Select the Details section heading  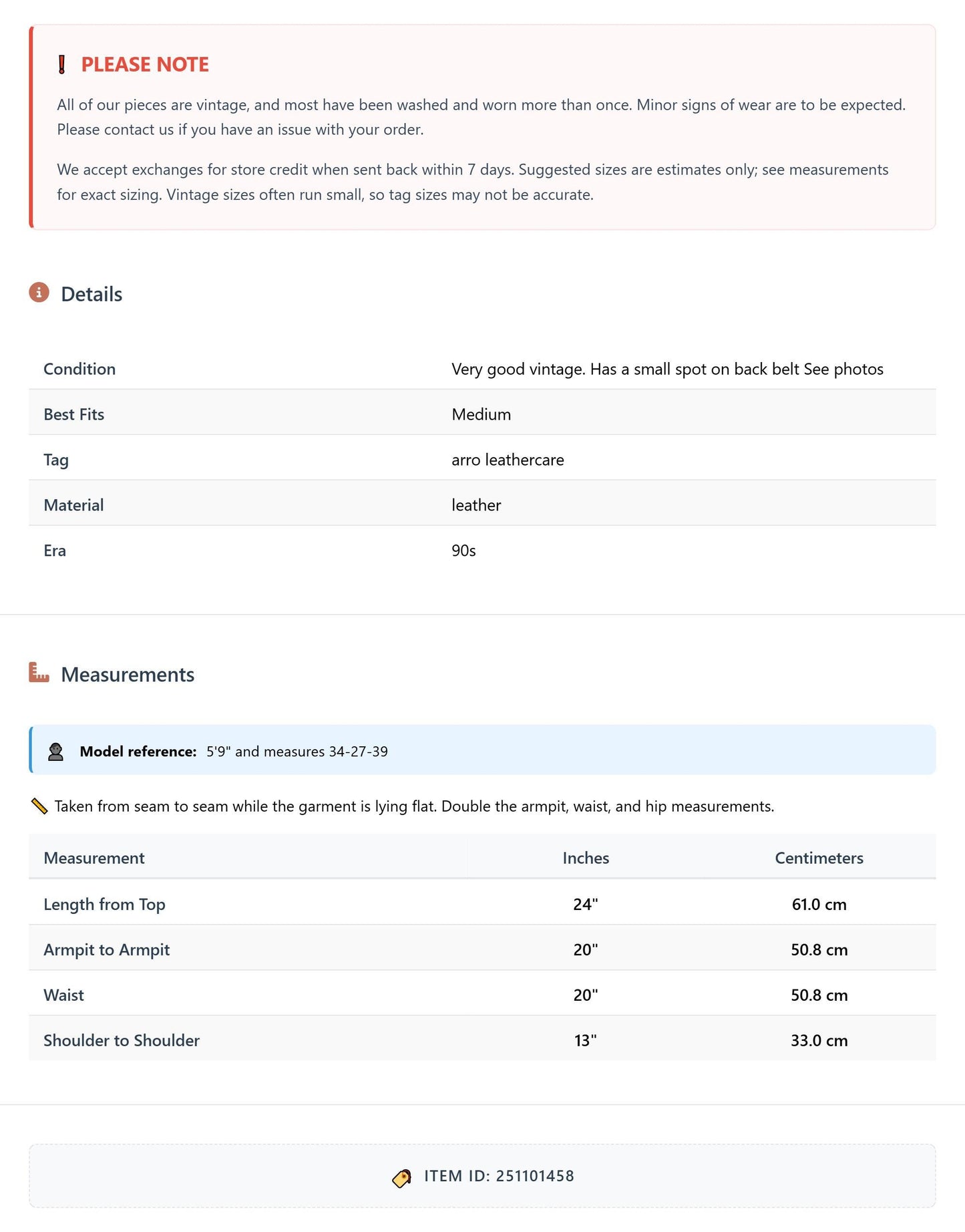pos(91,295)
